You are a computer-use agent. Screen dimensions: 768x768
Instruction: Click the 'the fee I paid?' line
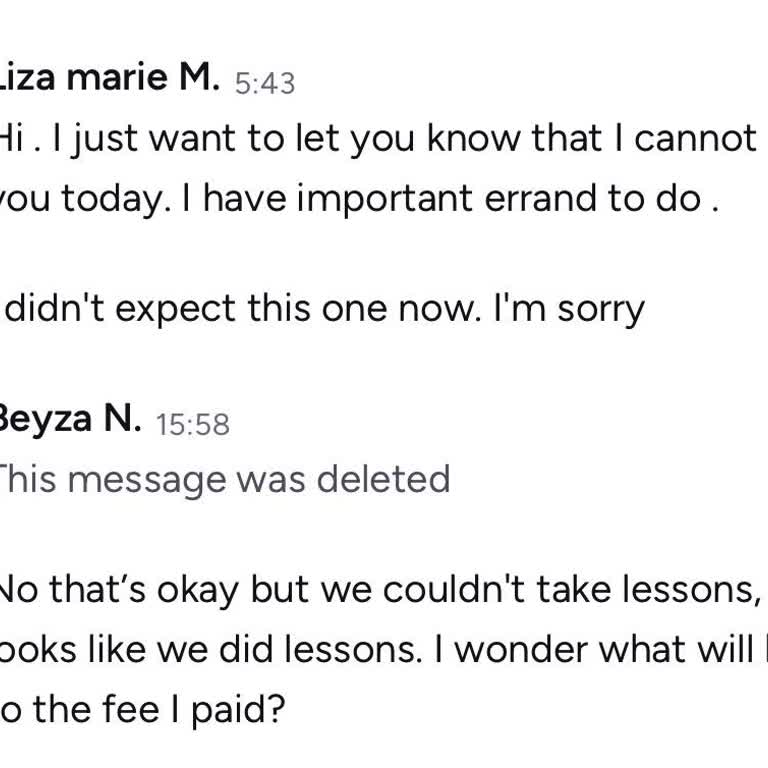145,710
